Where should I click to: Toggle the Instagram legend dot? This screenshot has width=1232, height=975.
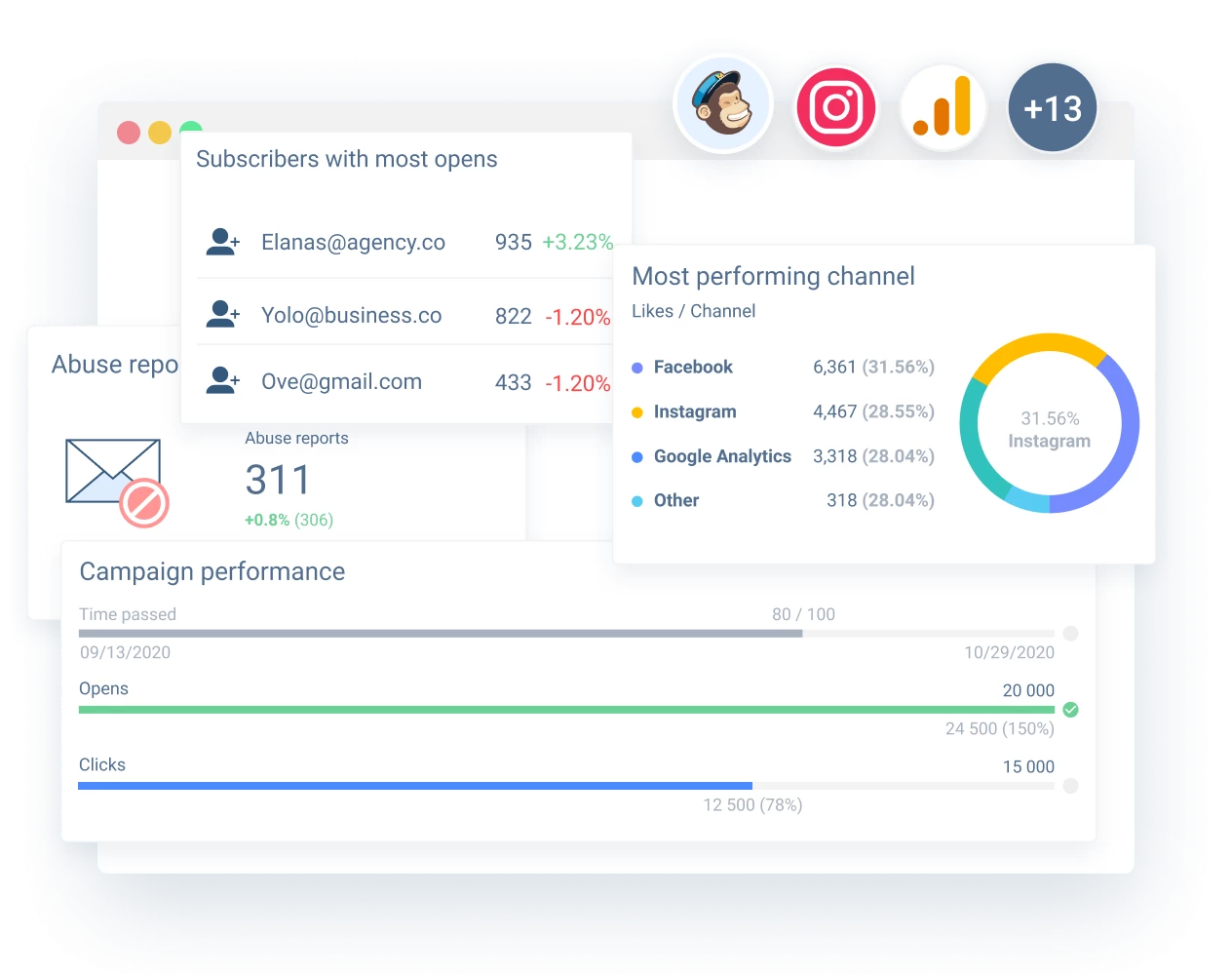tap(637, 412)
